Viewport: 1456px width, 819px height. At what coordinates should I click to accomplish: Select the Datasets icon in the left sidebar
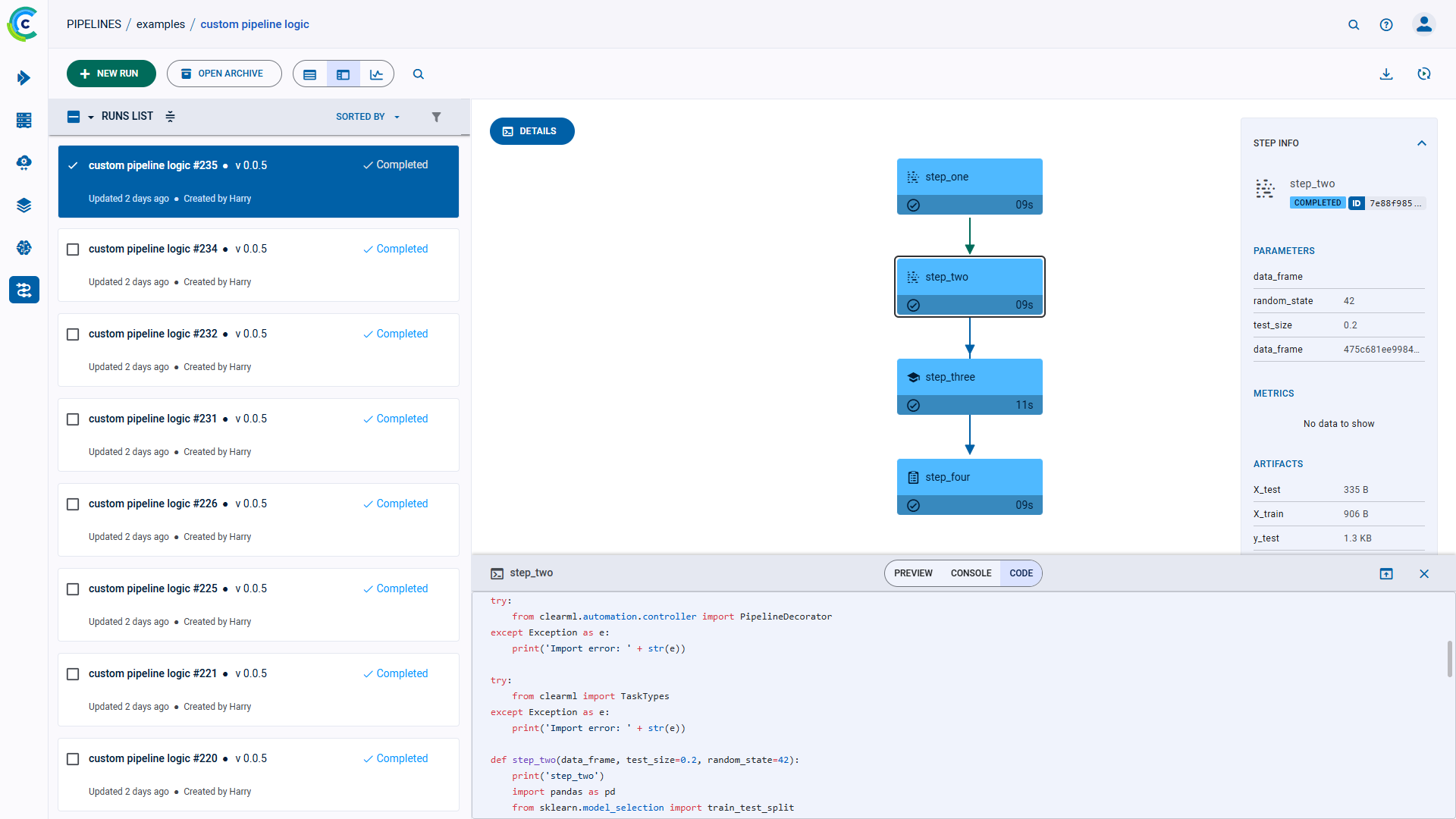click(24, 206)
